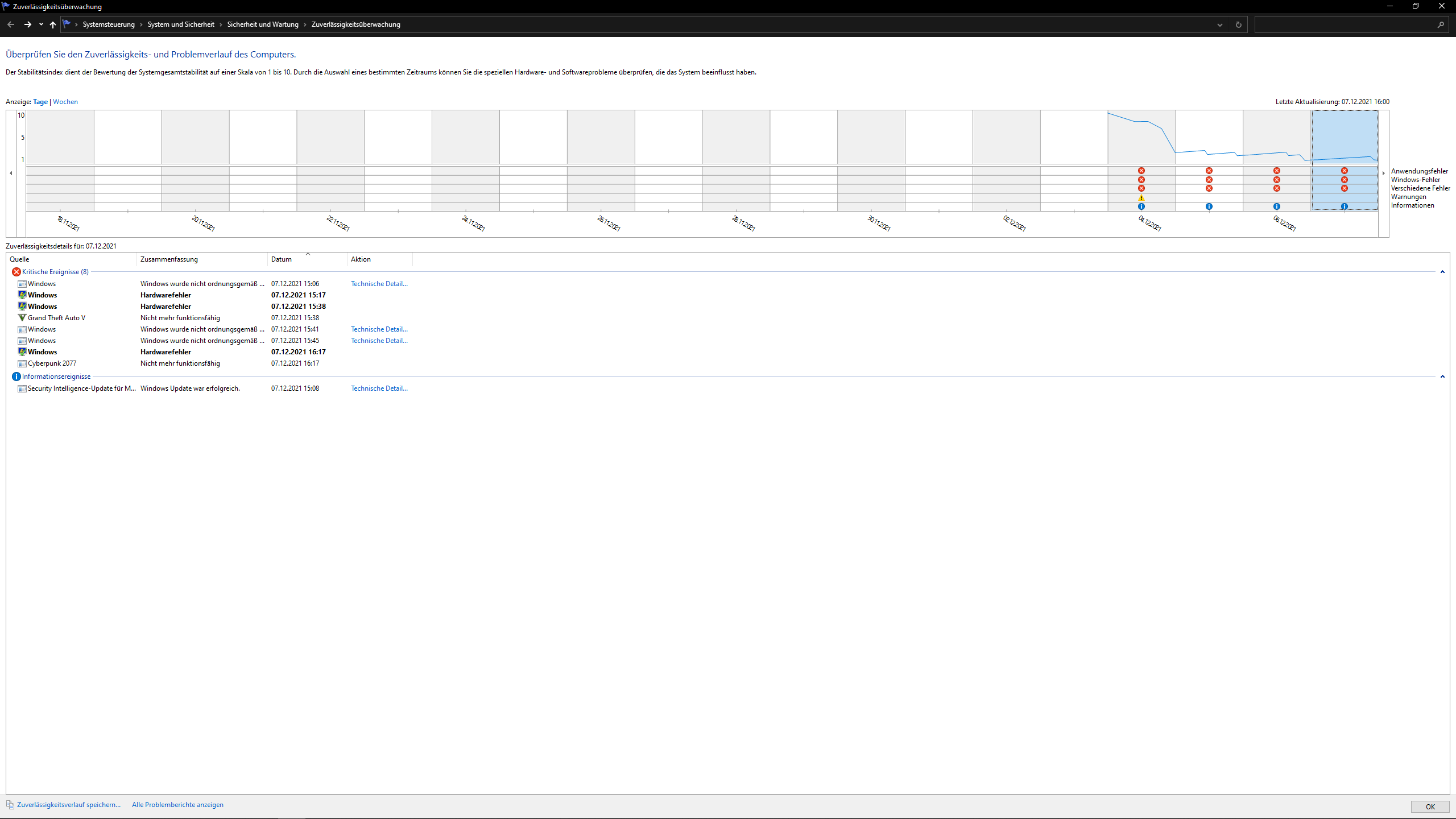Switch view to Wochen
Screen dimensions: 1456x819
65,102
